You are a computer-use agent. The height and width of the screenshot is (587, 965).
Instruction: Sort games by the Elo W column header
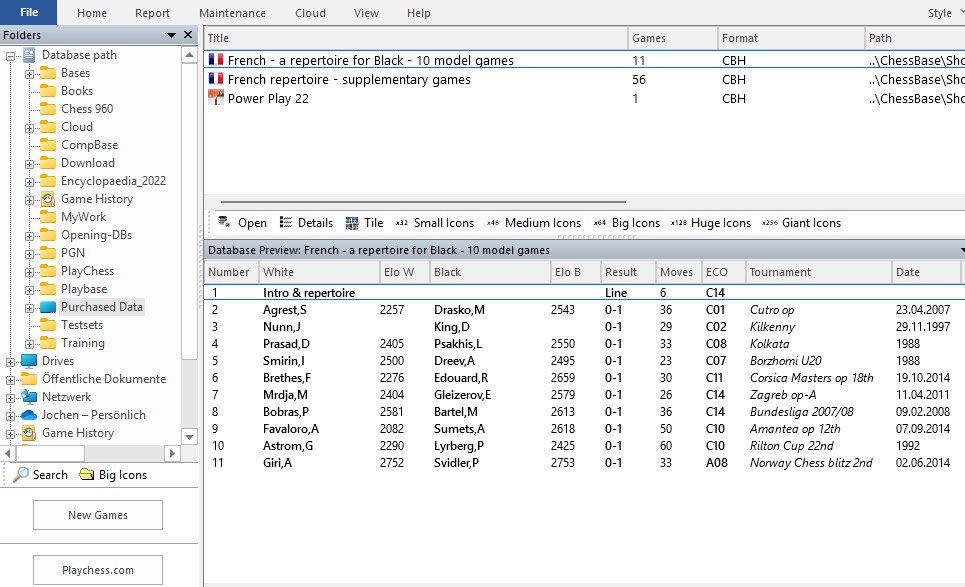pyautogui.click(x=401, y=272)
